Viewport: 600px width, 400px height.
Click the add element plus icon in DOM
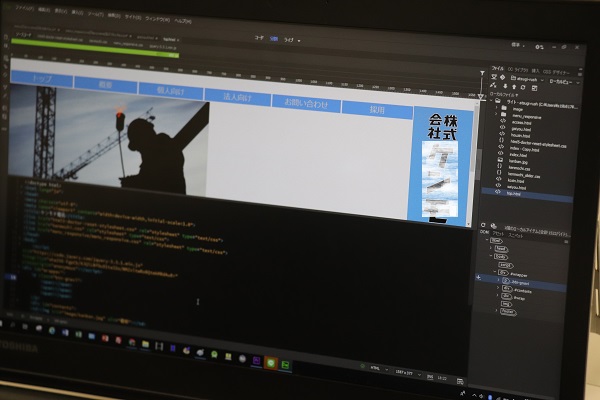click(x=478, y=277)
